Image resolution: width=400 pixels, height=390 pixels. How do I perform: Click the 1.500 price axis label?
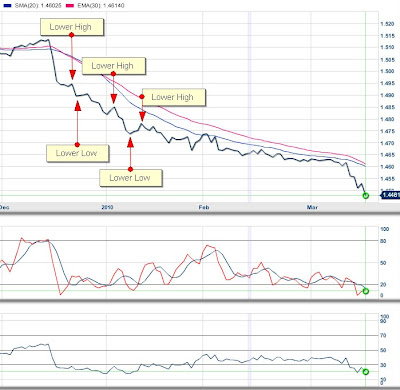(387, 71)
